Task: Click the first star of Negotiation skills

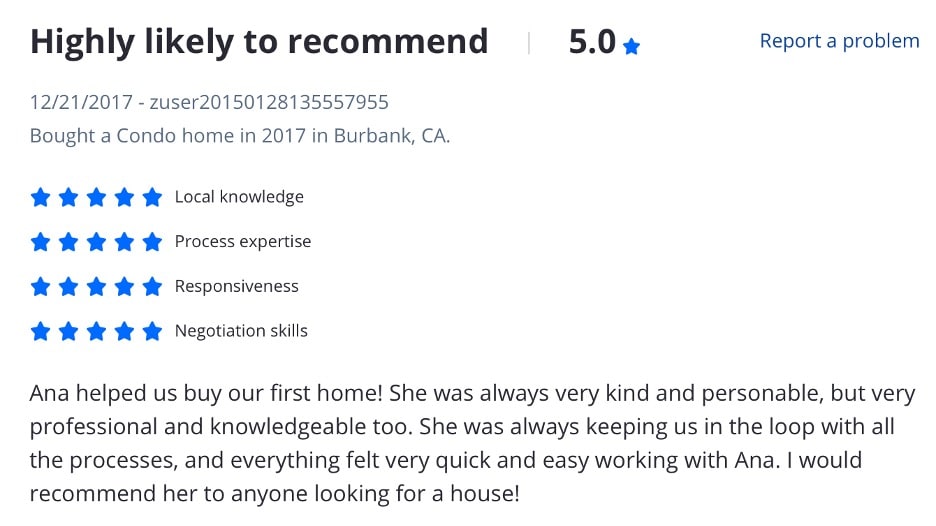Action: click(41, 331)
